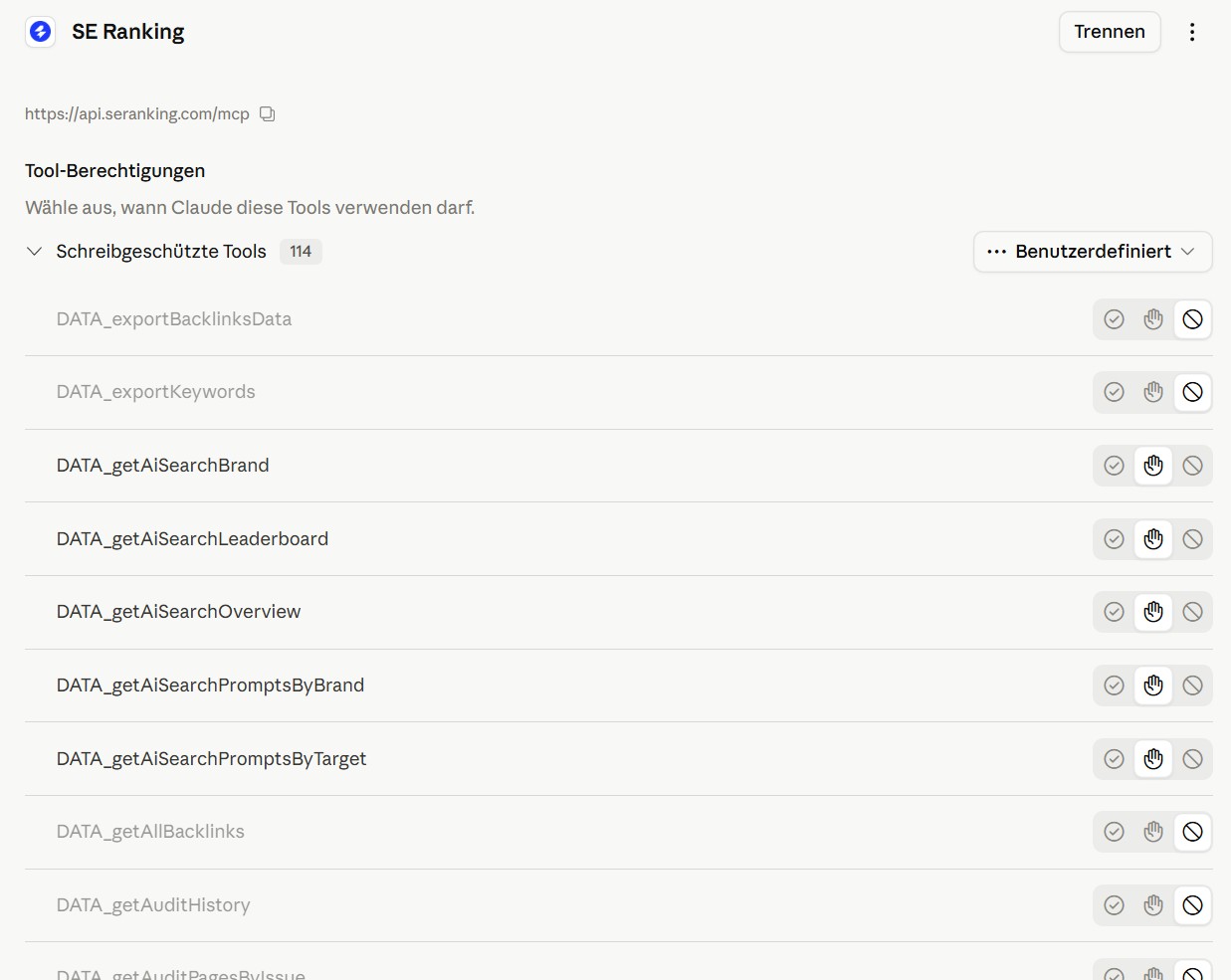This screenshot has width=1231, height=980.
Task: Always allow DATA_getAiSearchPromptsByTarget
Action: pos(1115,759)
